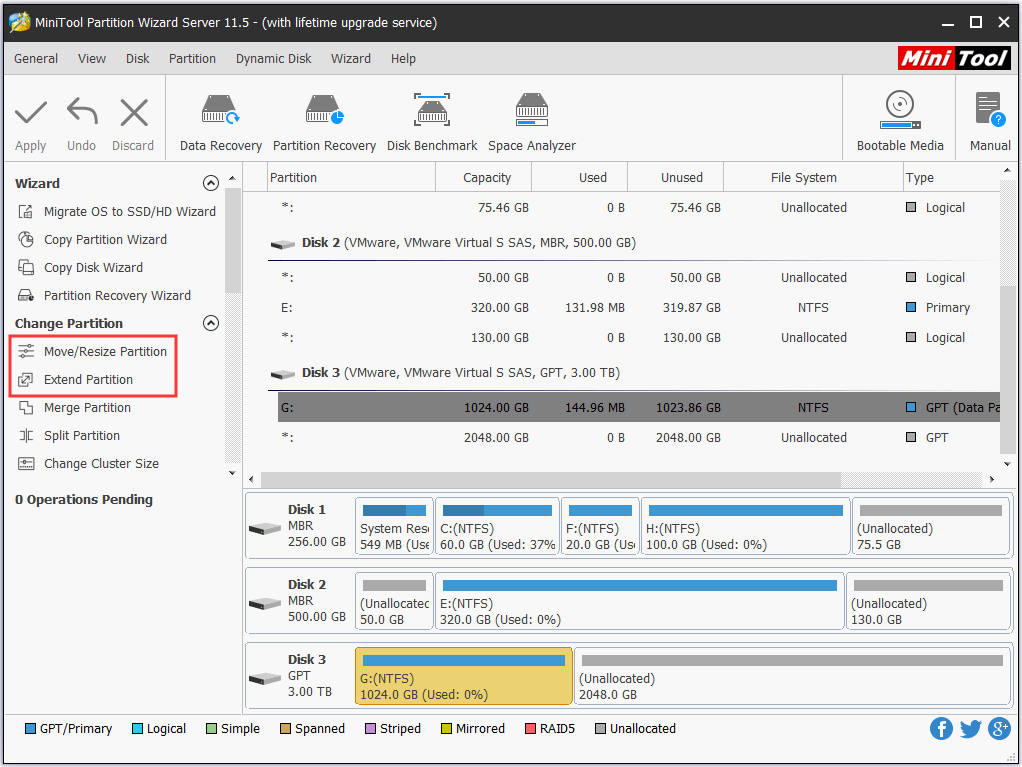Viewport: 1022px width, 767px height.
Task: Open the General menu
Action: [36, 59]
